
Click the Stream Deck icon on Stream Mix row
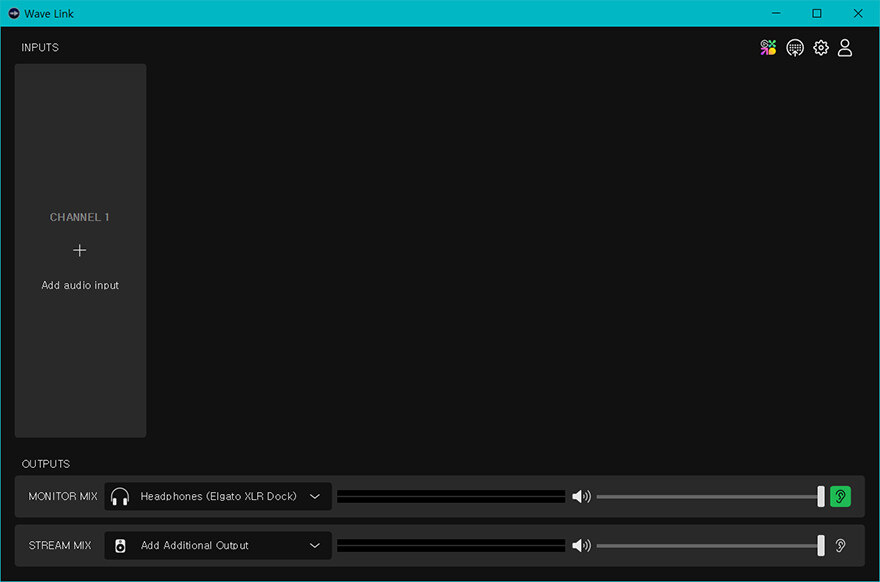tap(120, 545)
